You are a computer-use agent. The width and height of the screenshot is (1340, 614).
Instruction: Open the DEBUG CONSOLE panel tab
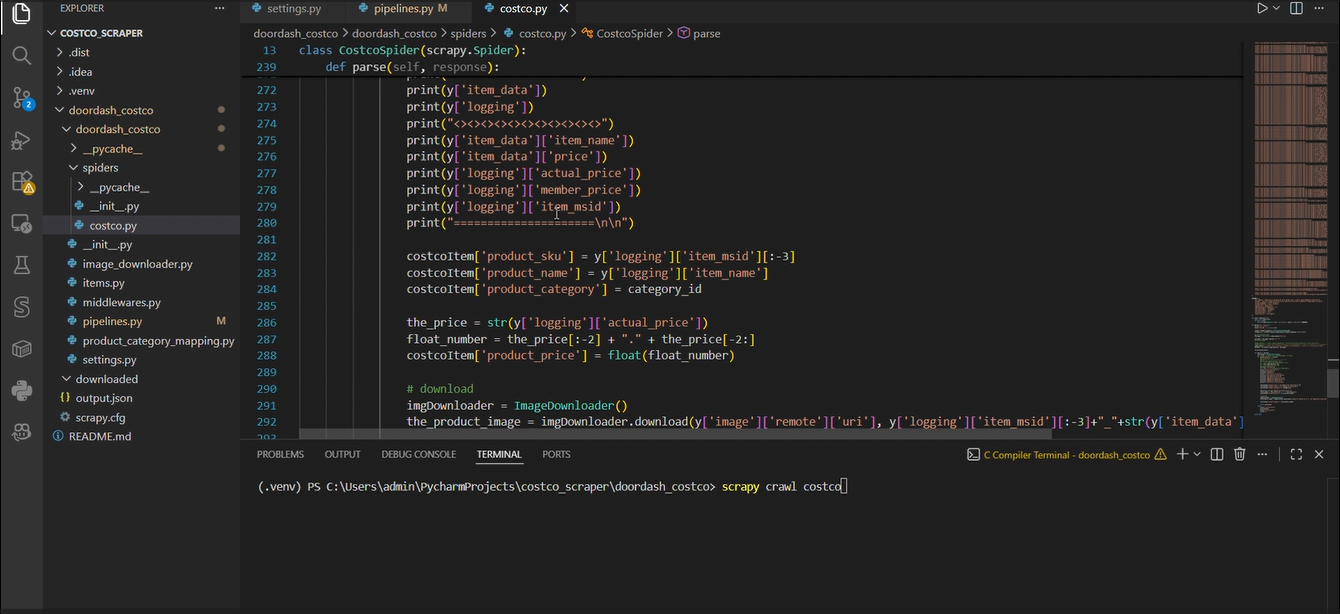click(x=418, y=454)
